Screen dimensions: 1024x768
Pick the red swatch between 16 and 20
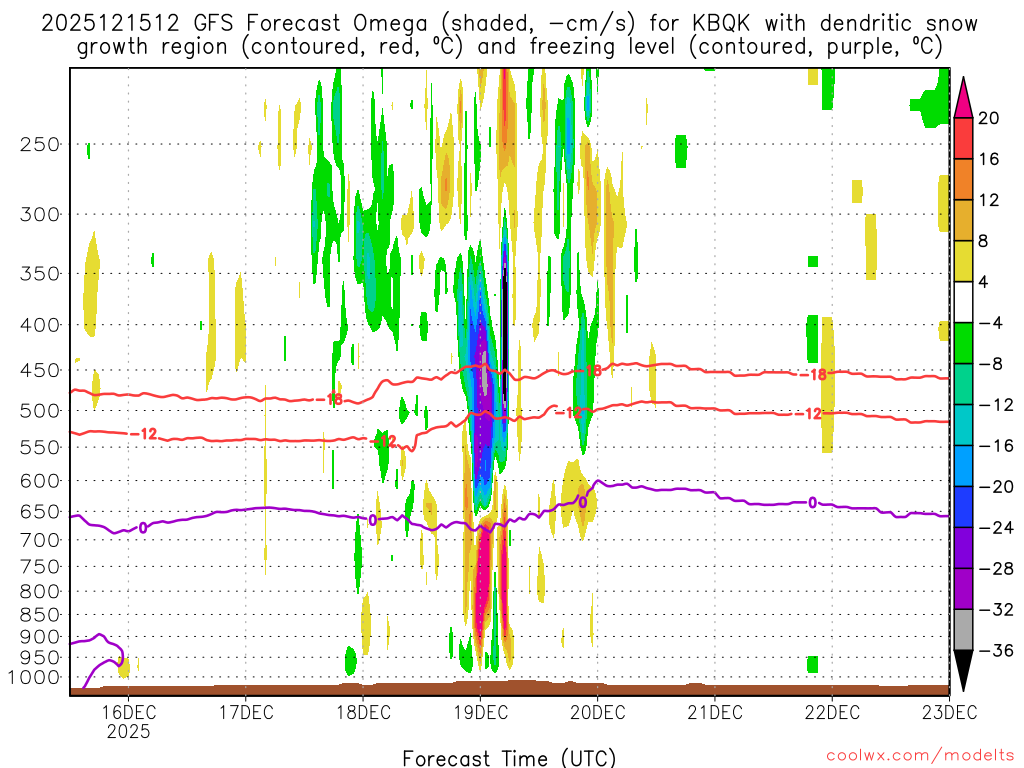[x=963, y=138]
